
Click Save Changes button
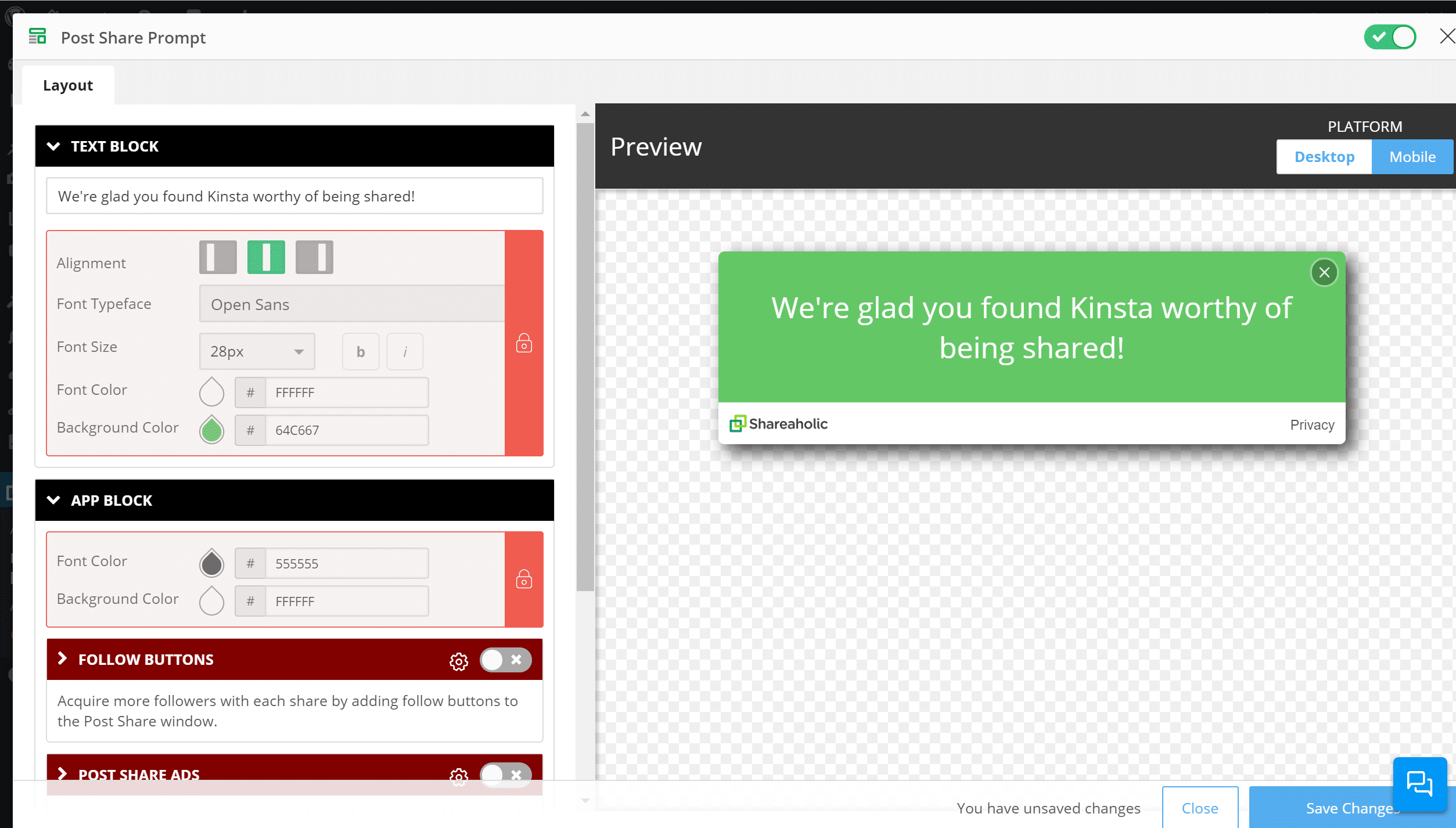pos(1352,807)
